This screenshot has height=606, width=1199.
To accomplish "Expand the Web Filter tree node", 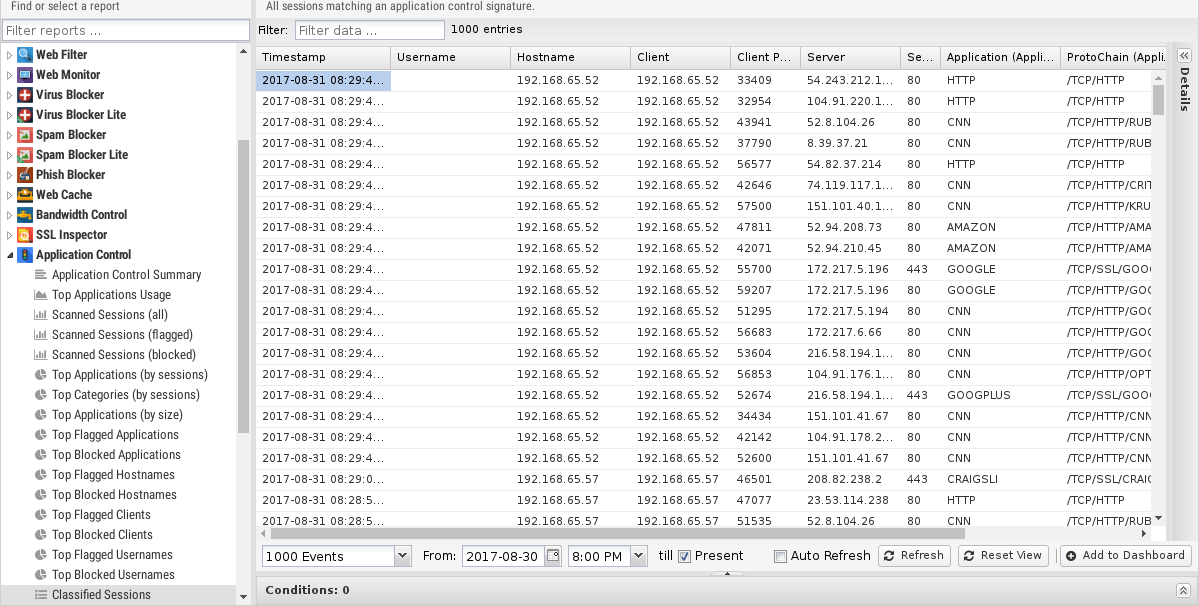I will (9, 55).
